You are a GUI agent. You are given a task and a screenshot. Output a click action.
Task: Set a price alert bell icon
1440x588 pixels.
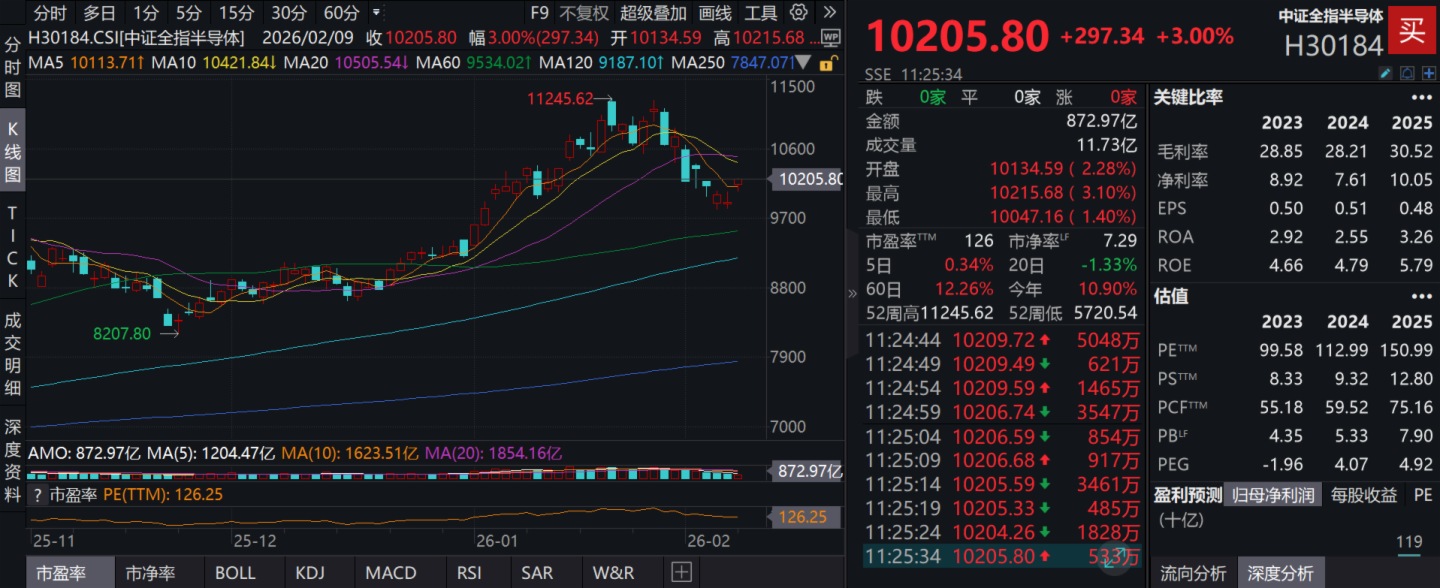(x=1406, y=73)
